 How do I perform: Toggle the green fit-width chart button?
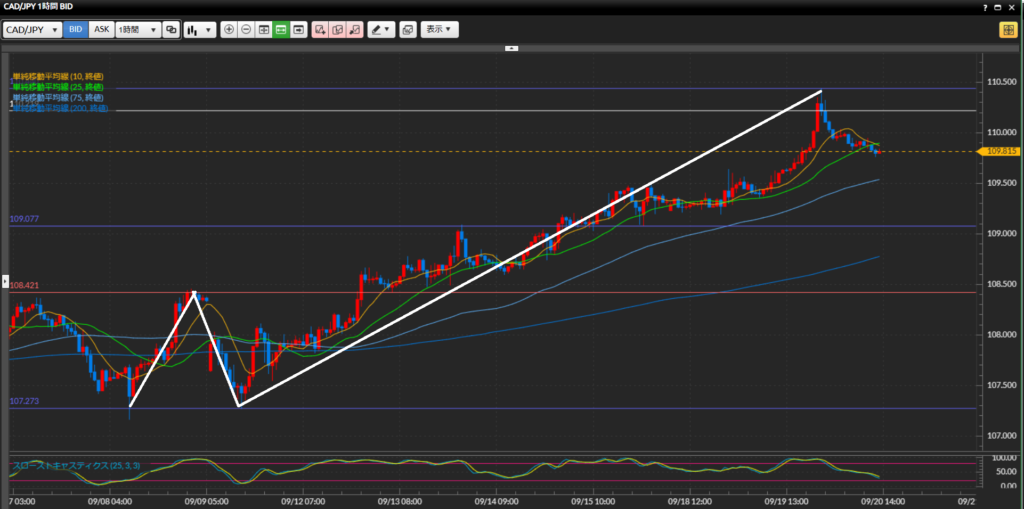point(281,30)
